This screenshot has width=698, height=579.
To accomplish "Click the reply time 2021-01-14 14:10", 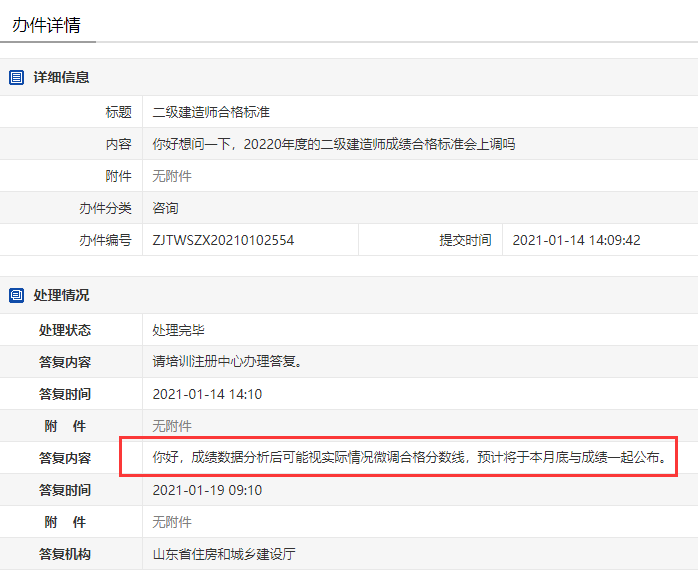I will coord(207,394).
